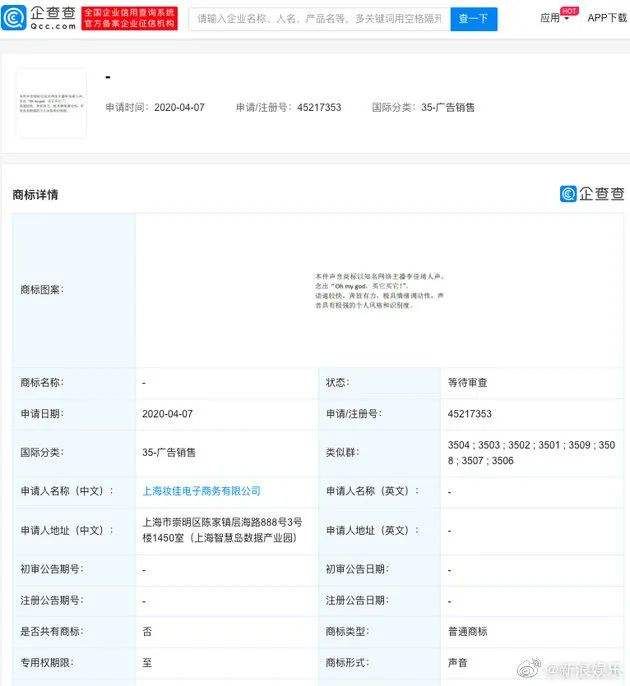Click the 初审公告期号 label
Viewport: 630px width, 686px height.
(52, 569)
